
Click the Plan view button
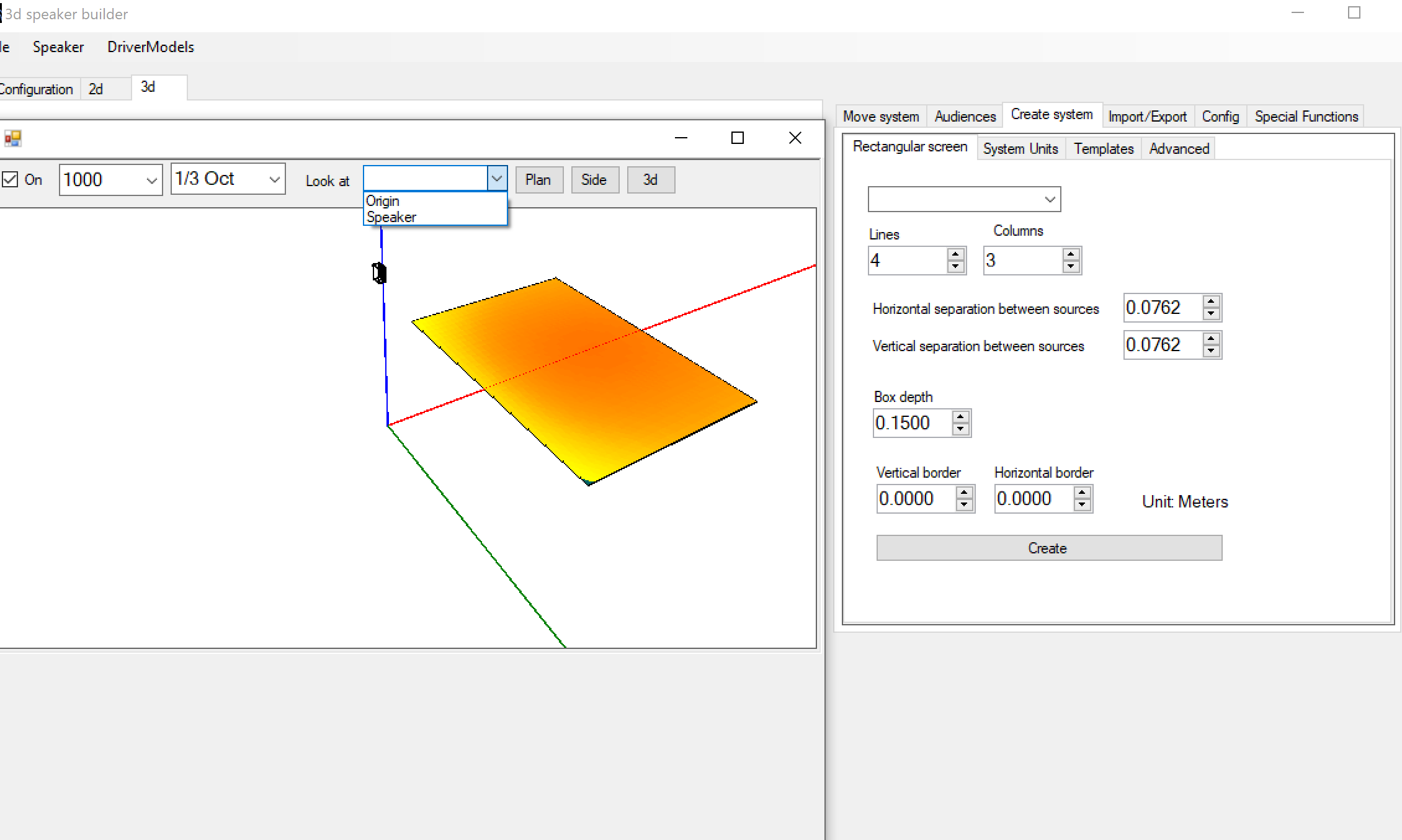tap(538, 180)
